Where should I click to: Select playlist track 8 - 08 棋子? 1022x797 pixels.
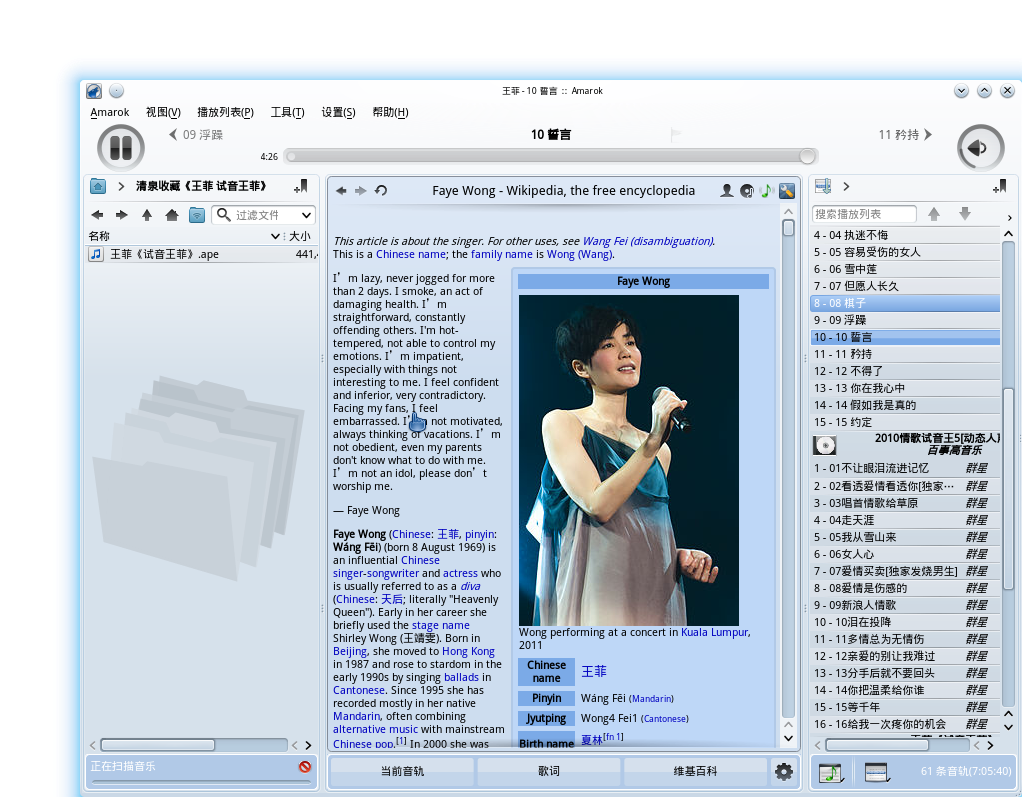pyautogui.click(x=906, y=303)
